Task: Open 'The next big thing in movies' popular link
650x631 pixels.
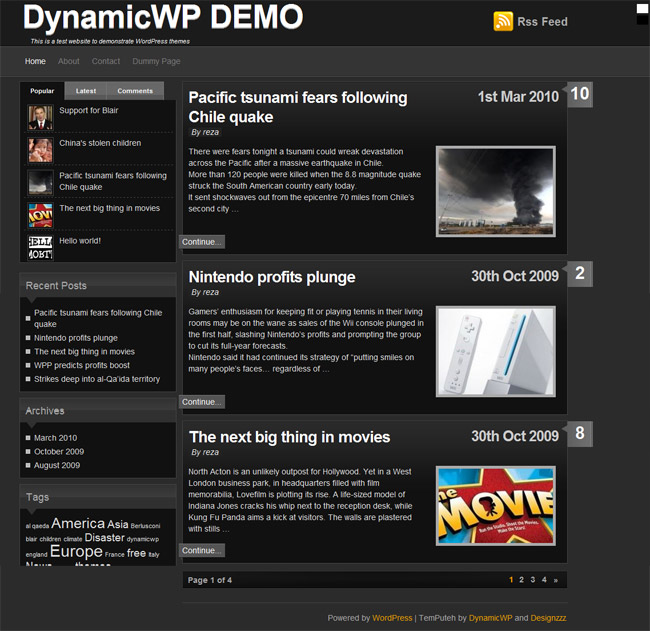Action: [109, 208]
